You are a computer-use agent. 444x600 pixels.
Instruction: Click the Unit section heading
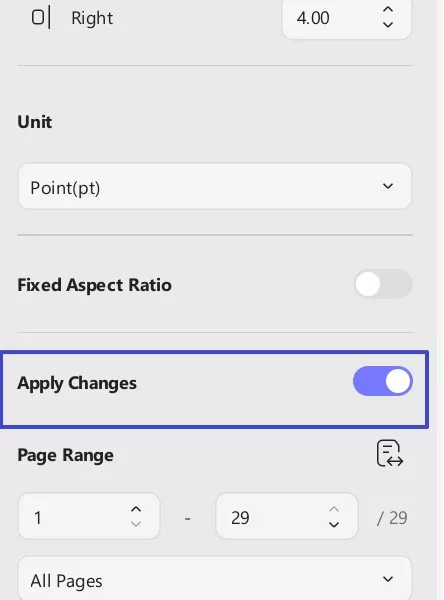[34, 122]
